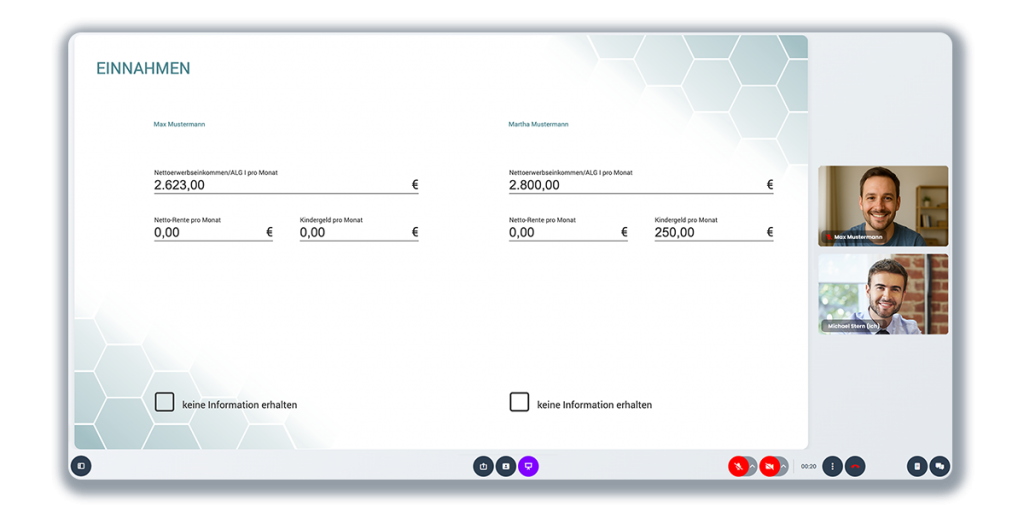Click Max's Nettoerwerbseinkommen field 2.623,00
This screenshot has width=1024, height=512.
tap(280, 185)
